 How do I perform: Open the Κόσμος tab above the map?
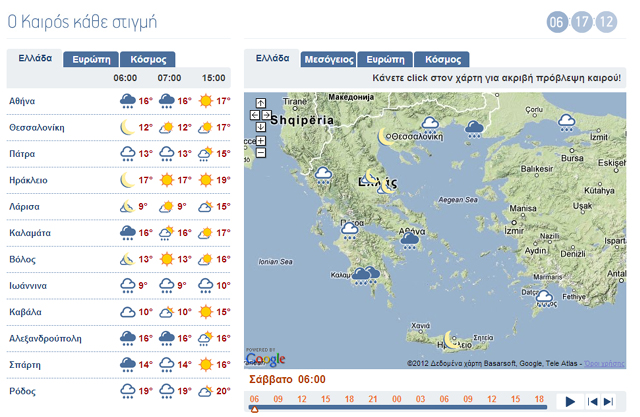[x=443, y=60]
